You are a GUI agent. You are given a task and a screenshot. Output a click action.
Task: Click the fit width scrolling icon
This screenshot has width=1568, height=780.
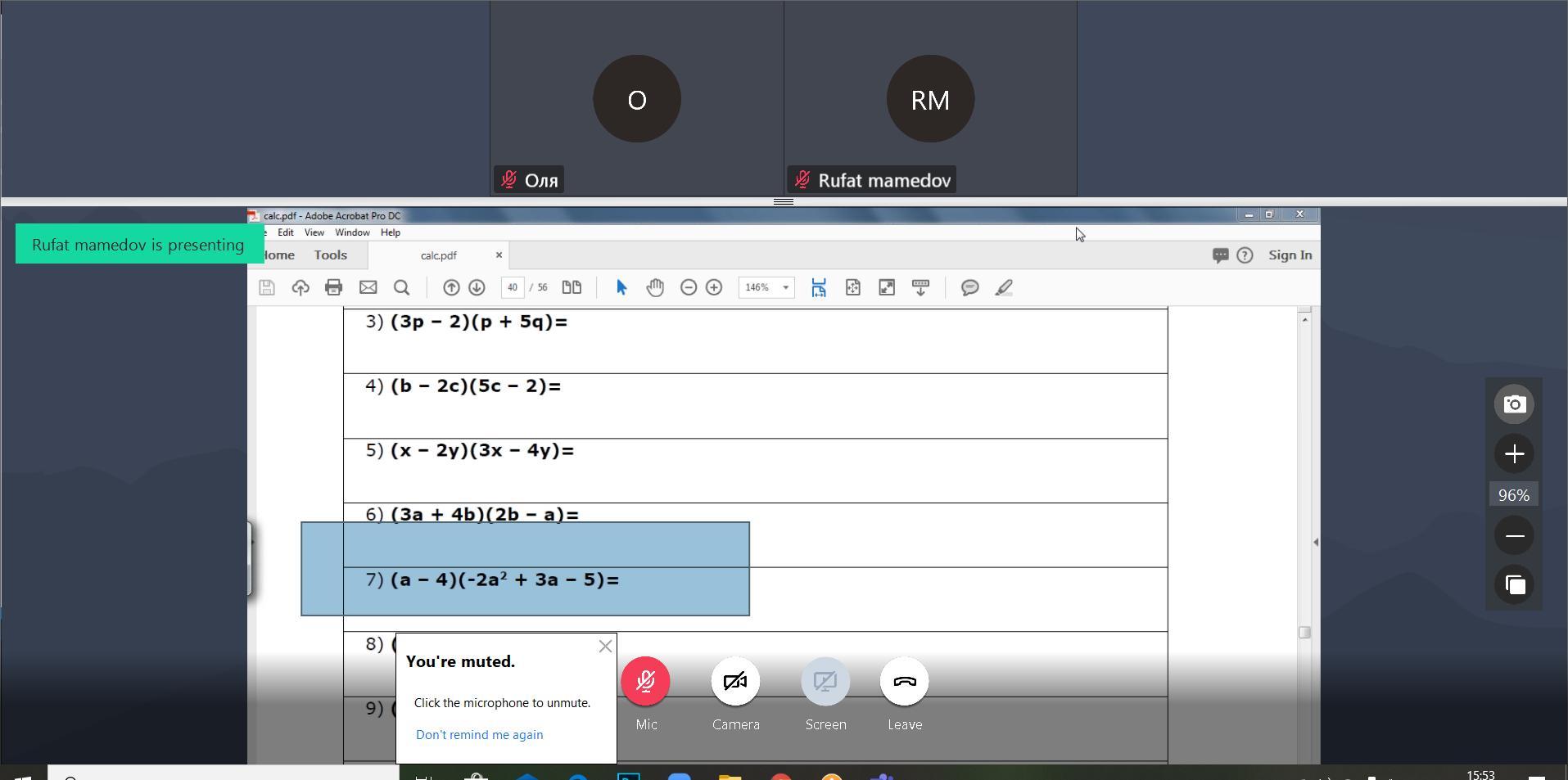pyautogui.click(x=819, y=287)
